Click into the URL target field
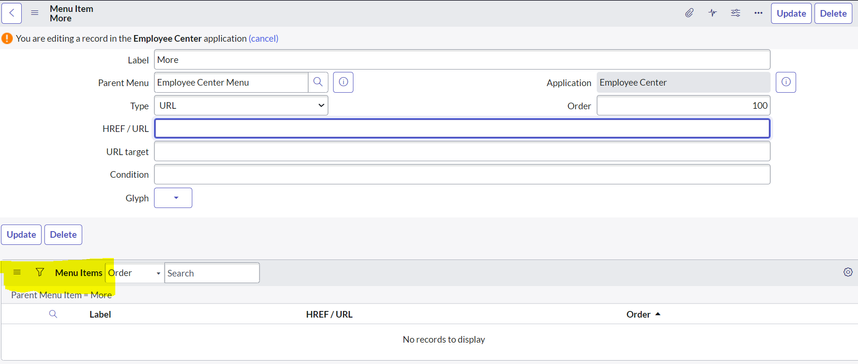 tap(462, 152)
